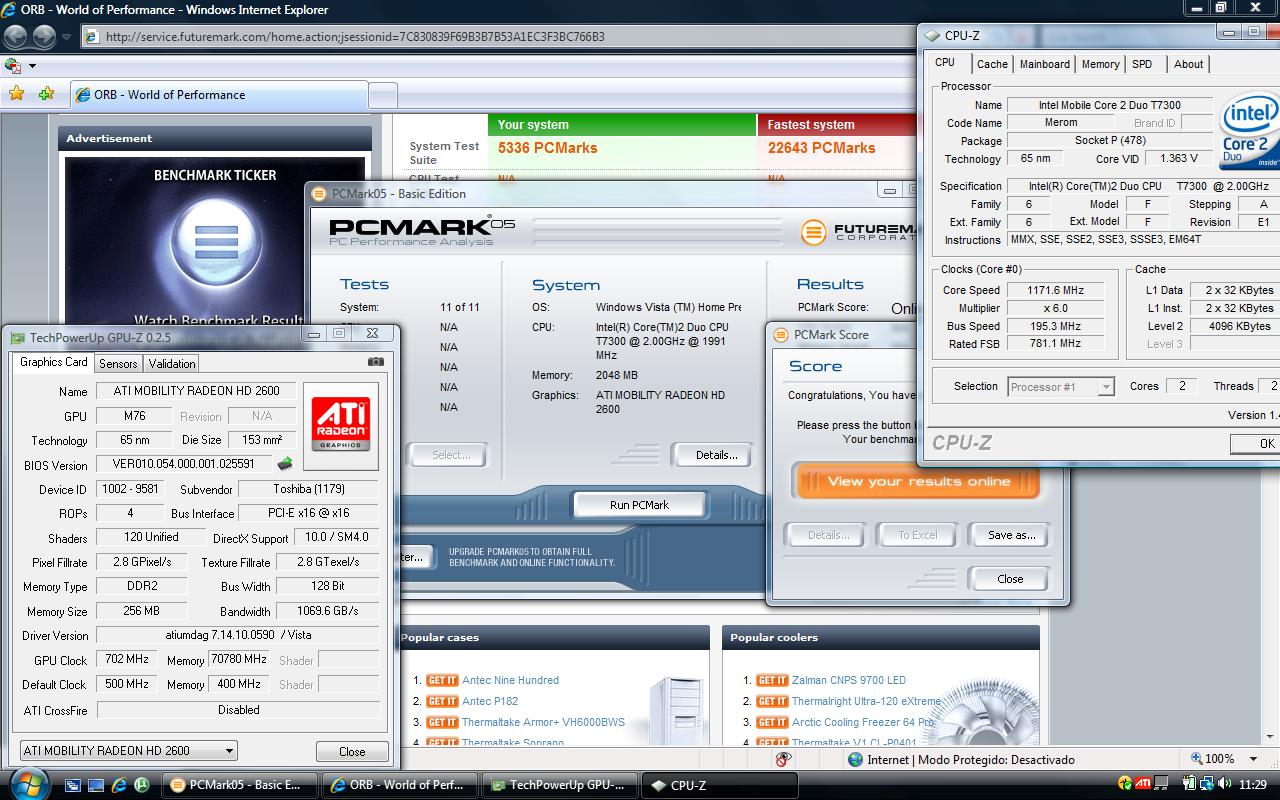Add page to favorites green plus star
Screen dimensions: 1280x800
pos(46,94)
